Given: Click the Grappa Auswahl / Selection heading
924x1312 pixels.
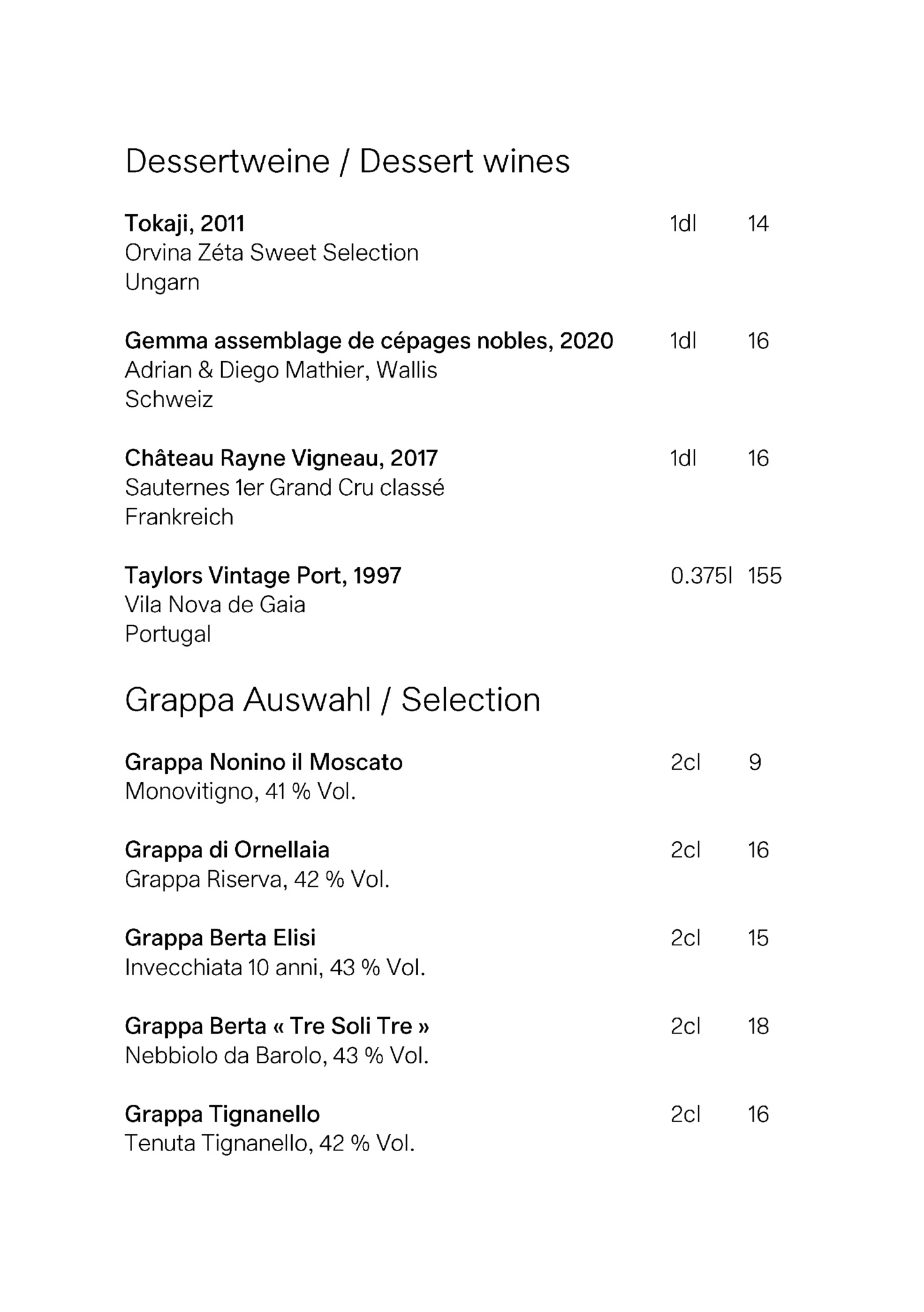Looking at the screenshot, I should click(x=332, y=700).
